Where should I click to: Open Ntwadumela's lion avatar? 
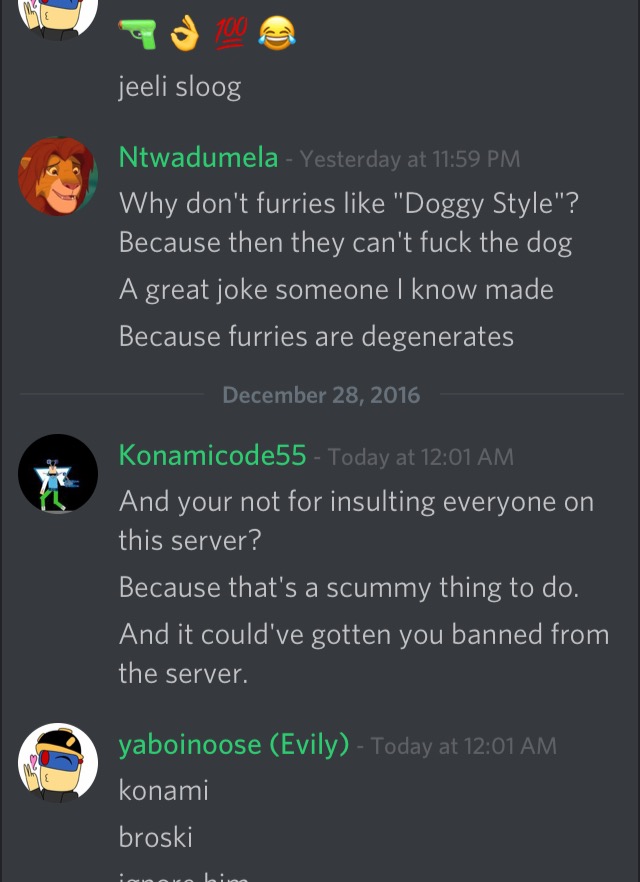click(x=58, y=177)
